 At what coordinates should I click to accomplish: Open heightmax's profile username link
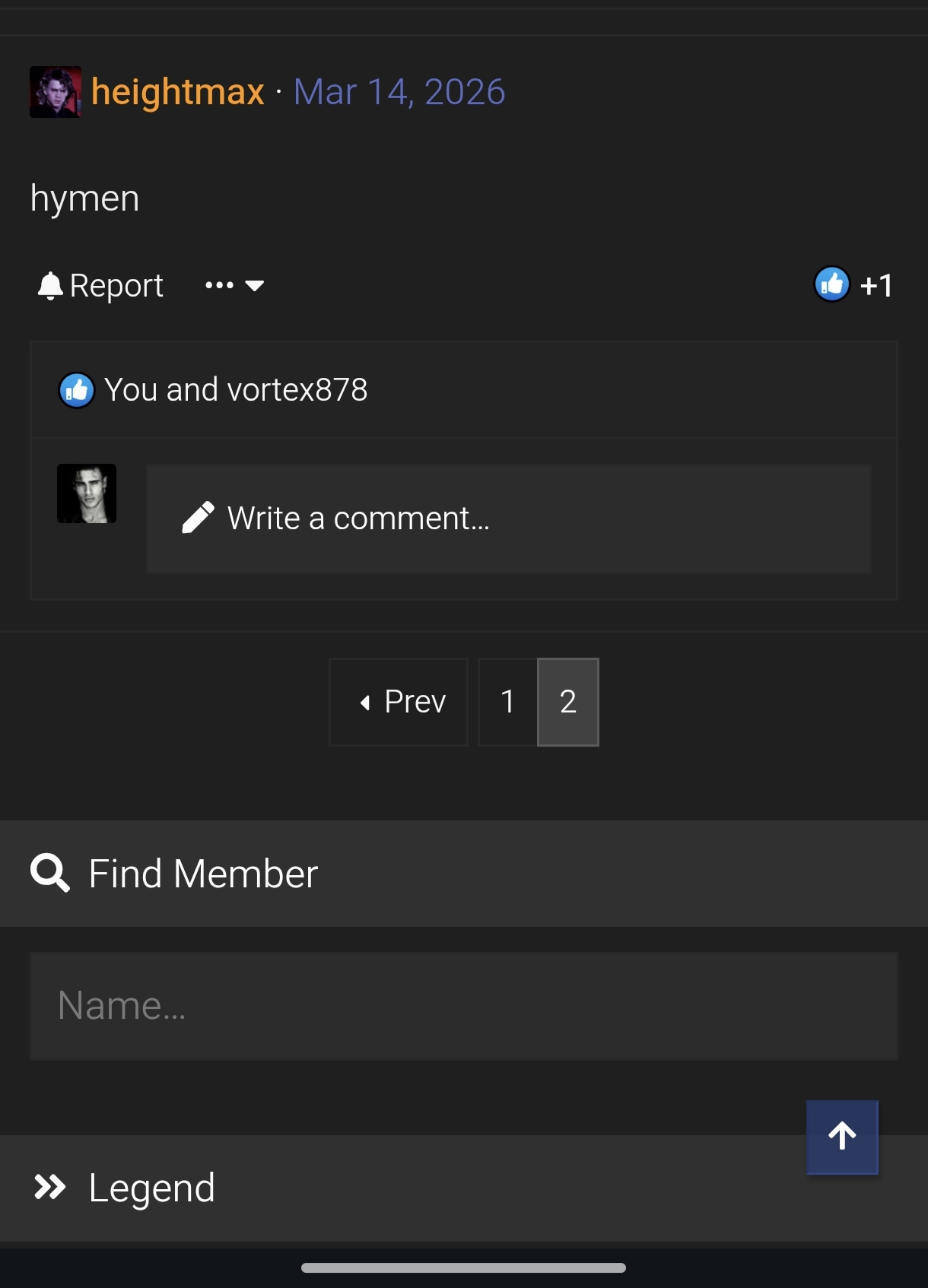tap(177, 92)
